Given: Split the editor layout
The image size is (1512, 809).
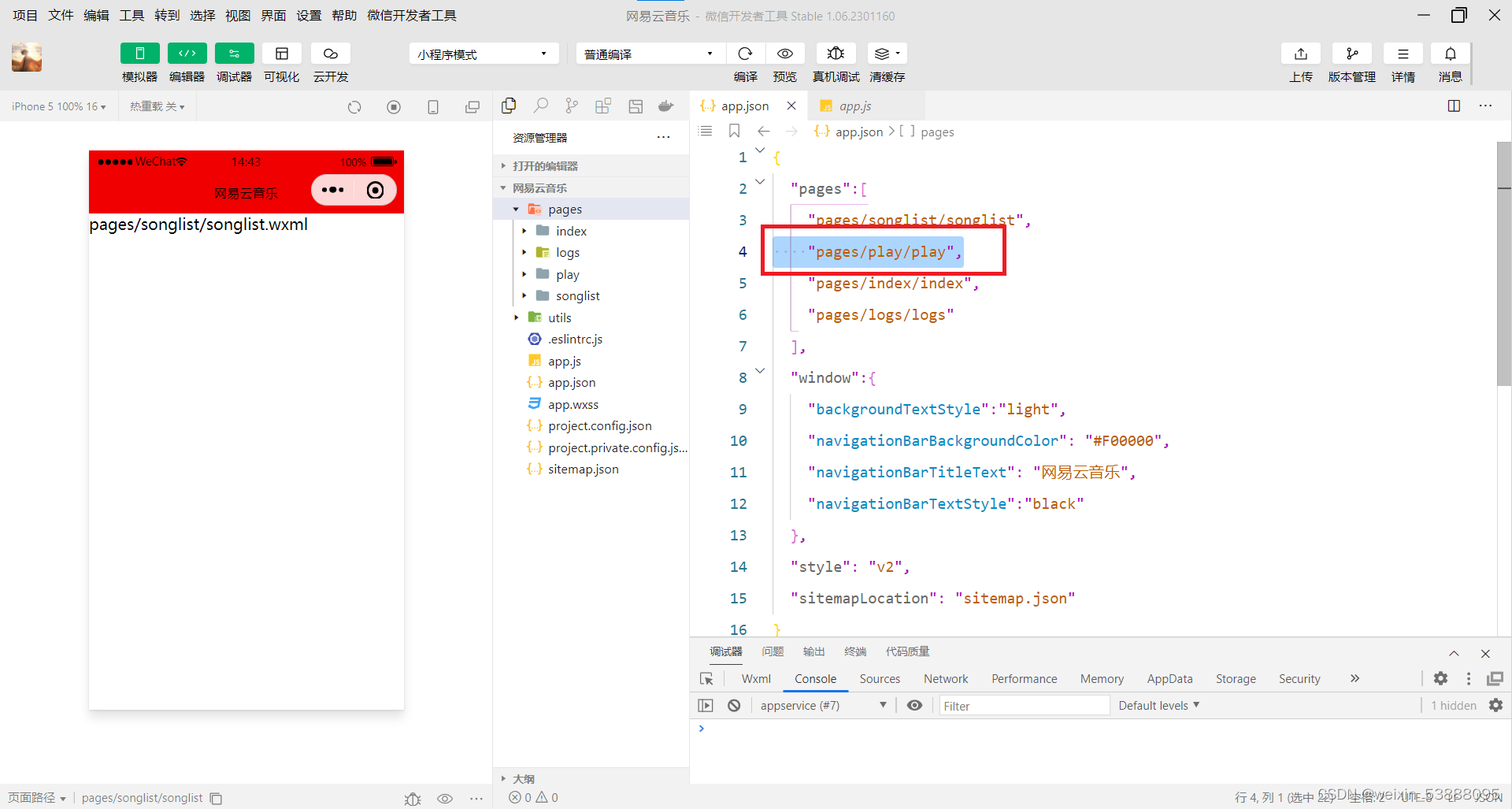Looking at the screenshot, I should [1455, 106].
